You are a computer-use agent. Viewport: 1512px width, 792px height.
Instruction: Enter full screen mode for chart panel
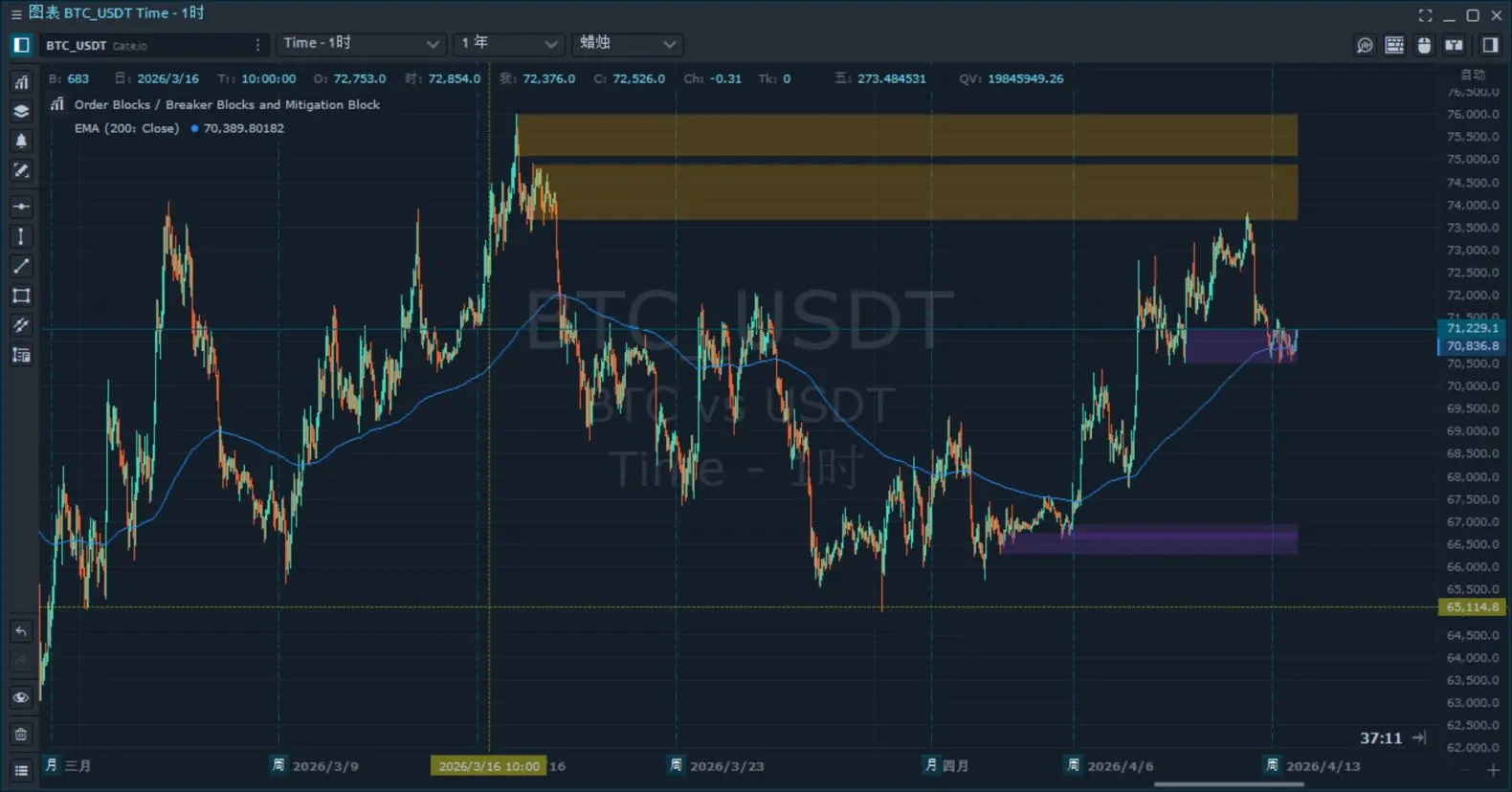tap(1425, 15)
